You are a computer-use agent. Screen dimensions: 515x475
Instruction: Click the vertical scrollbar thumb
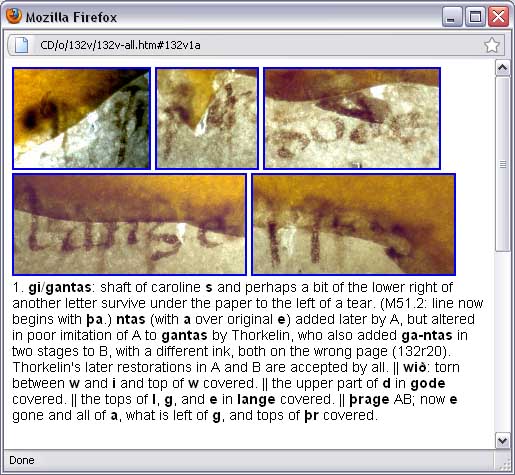tap(502, 164)
